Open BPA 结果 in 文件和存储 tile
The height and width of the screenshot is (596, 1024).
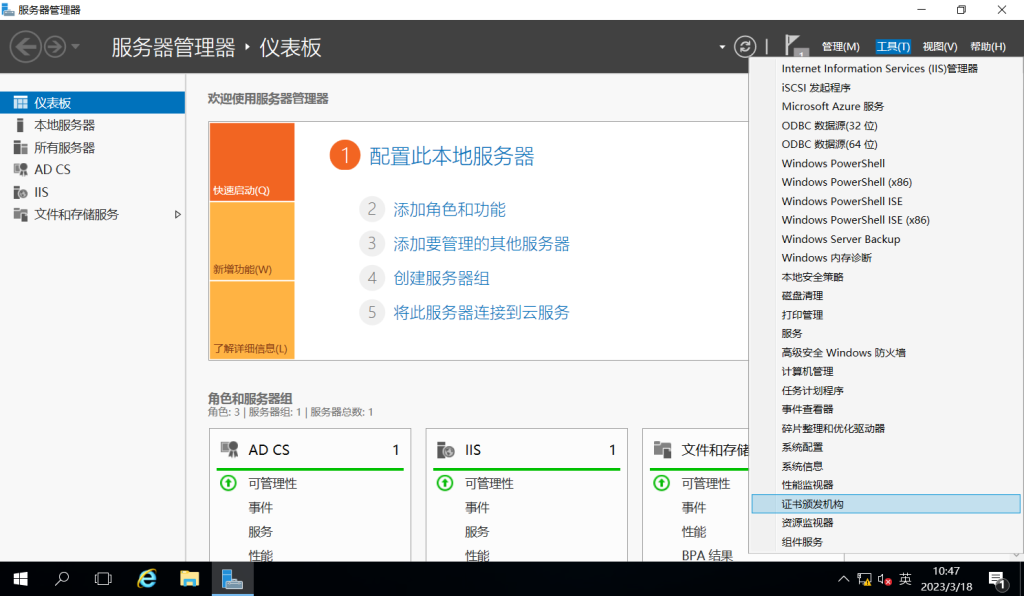pos(707,556)
